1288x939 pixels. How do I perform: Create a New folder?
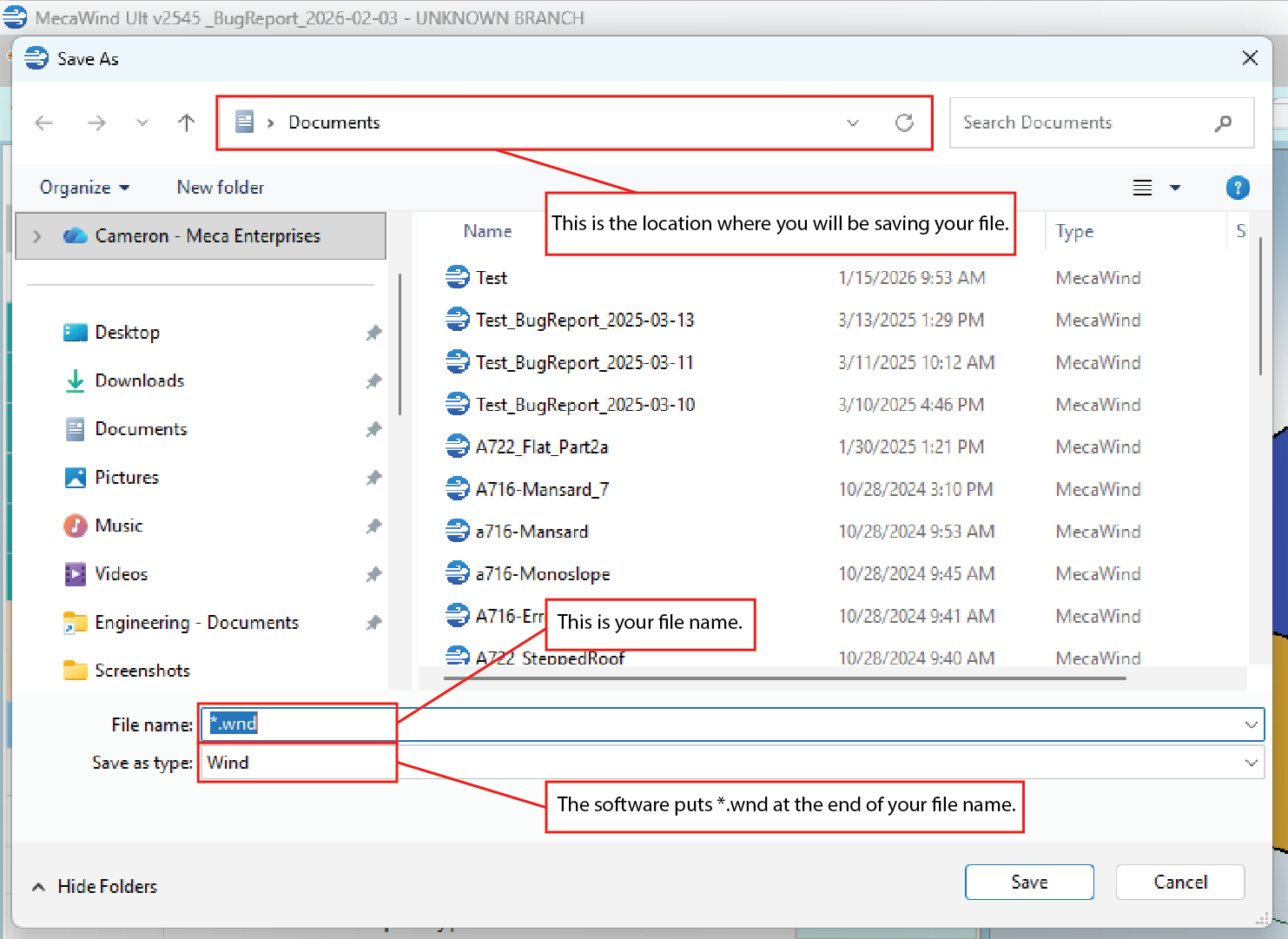pyautogui.click(x=220, y=188)
